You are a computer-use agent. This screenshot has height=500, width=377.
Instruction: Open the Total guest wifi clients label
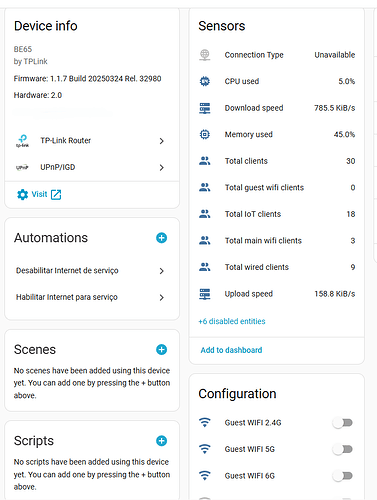264,188
